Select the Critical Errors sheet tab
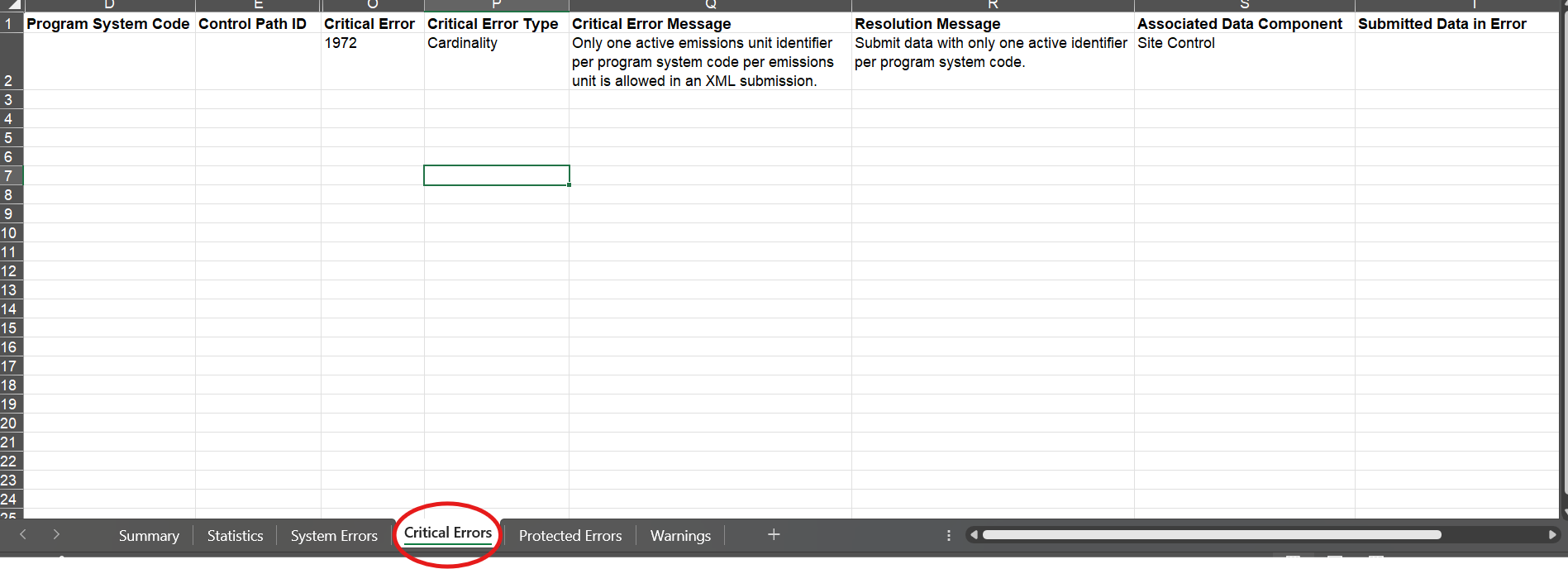Viewport: 1568px width, 569px height. 448,533
